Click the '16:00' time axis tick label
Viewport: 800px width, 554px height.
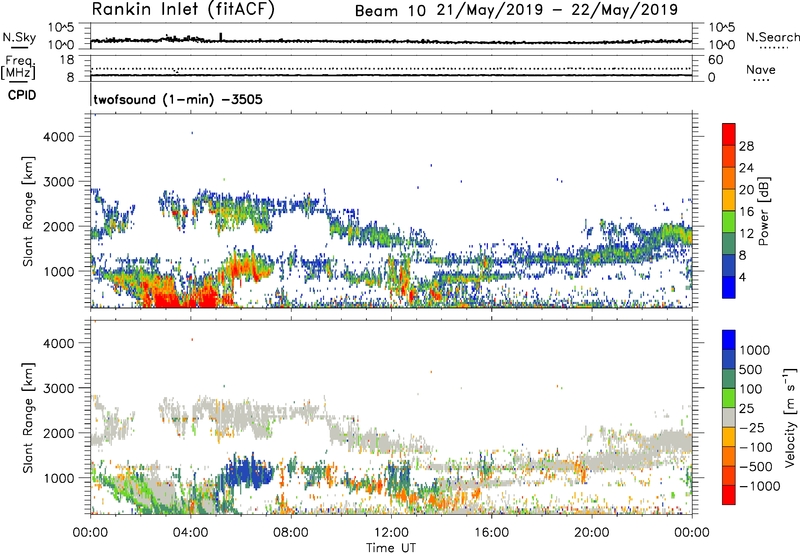tap(491, 533)
